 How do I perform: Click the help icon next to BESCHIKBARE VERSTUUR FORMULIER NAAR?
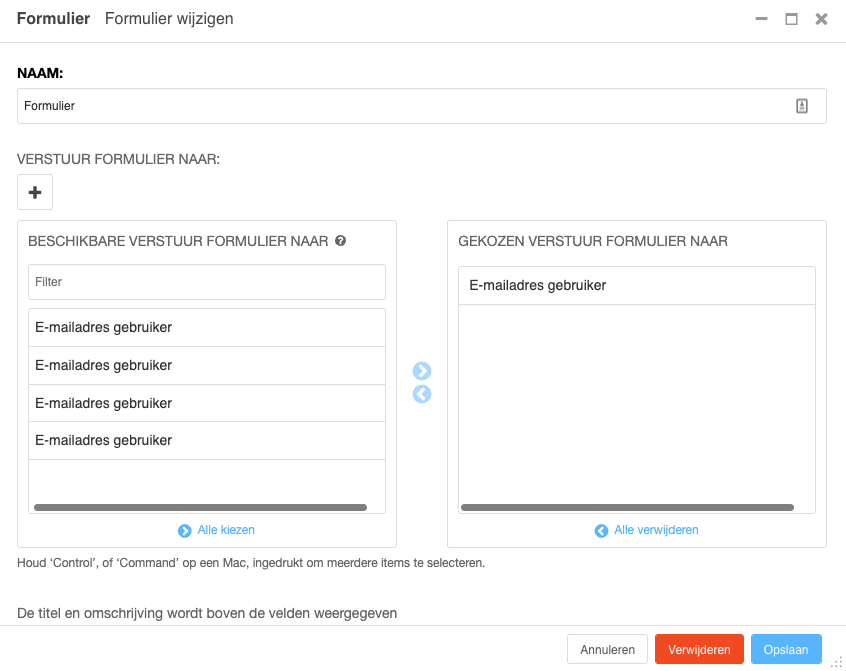(340, 240)
